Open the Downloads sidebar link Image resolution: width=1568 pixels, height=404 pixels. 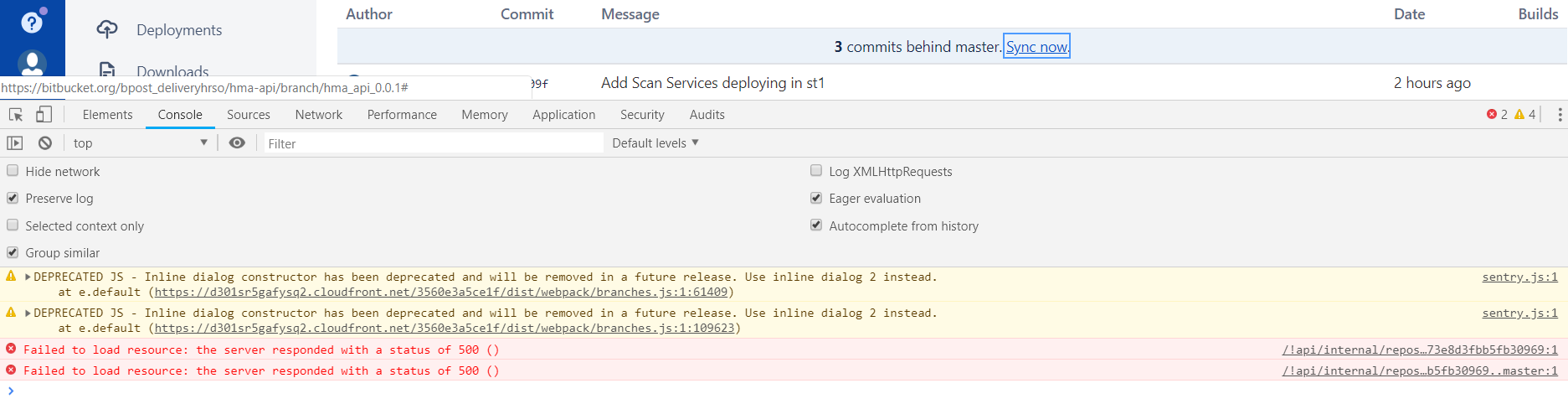click(x=172, y=71)
